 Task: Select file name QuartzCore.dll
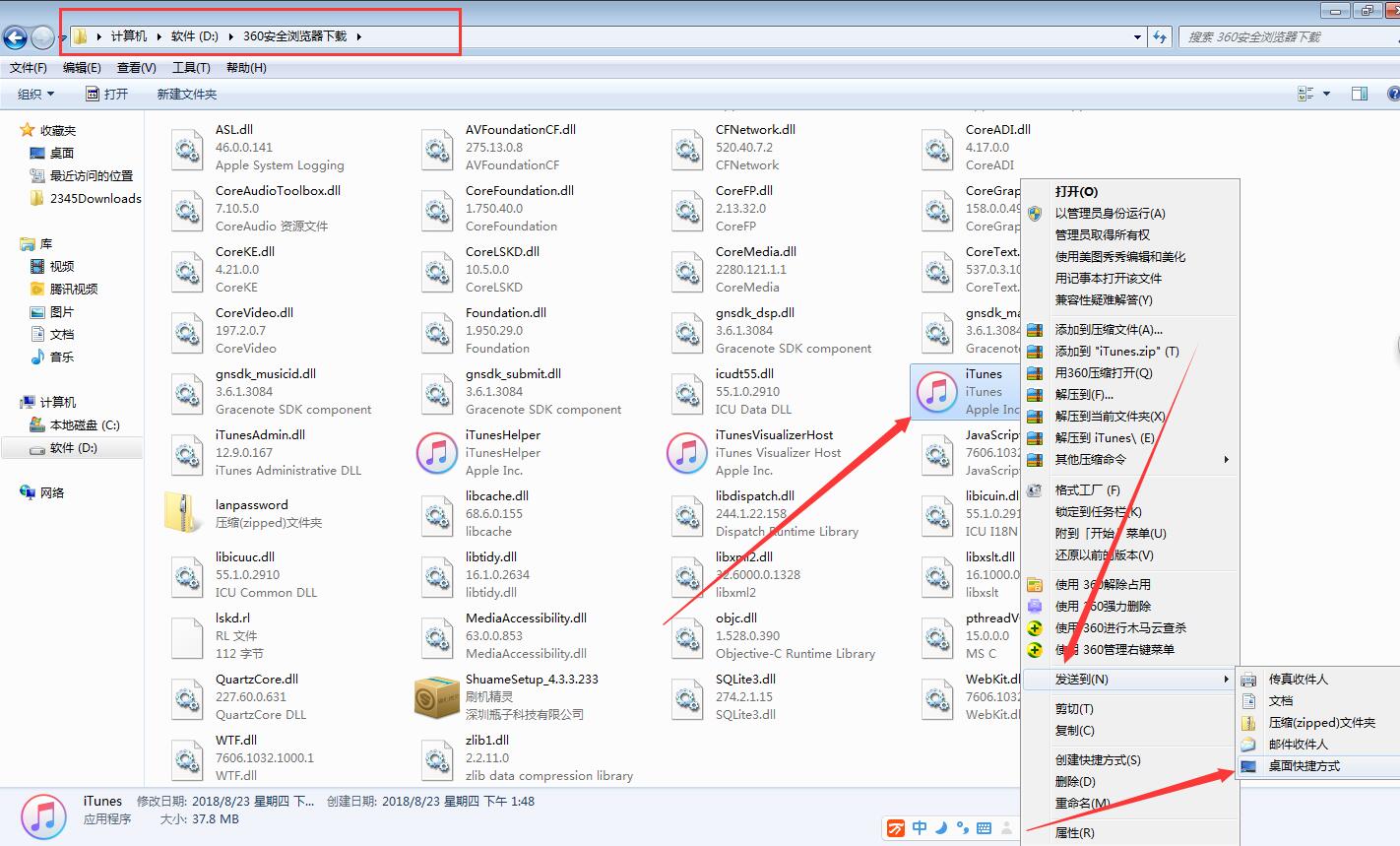point(257,679)
